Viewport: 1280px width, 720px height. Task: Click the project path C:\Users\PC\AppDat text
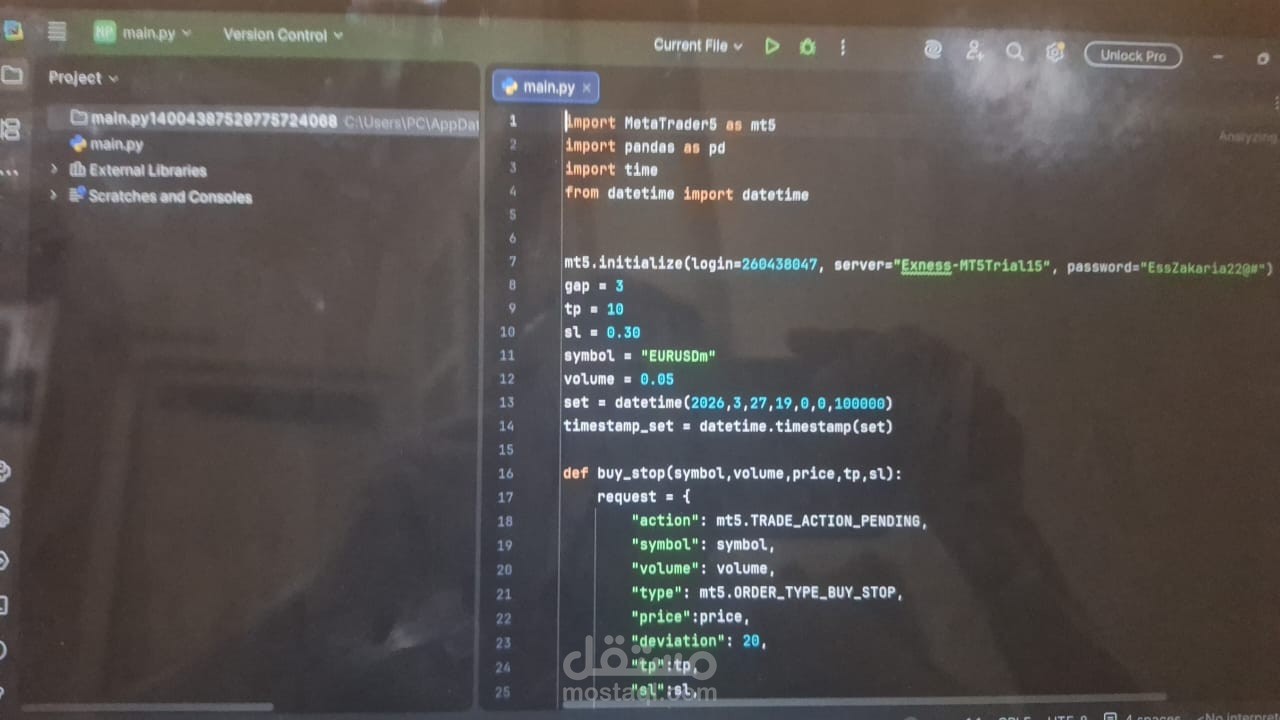(x=411, y=122)
